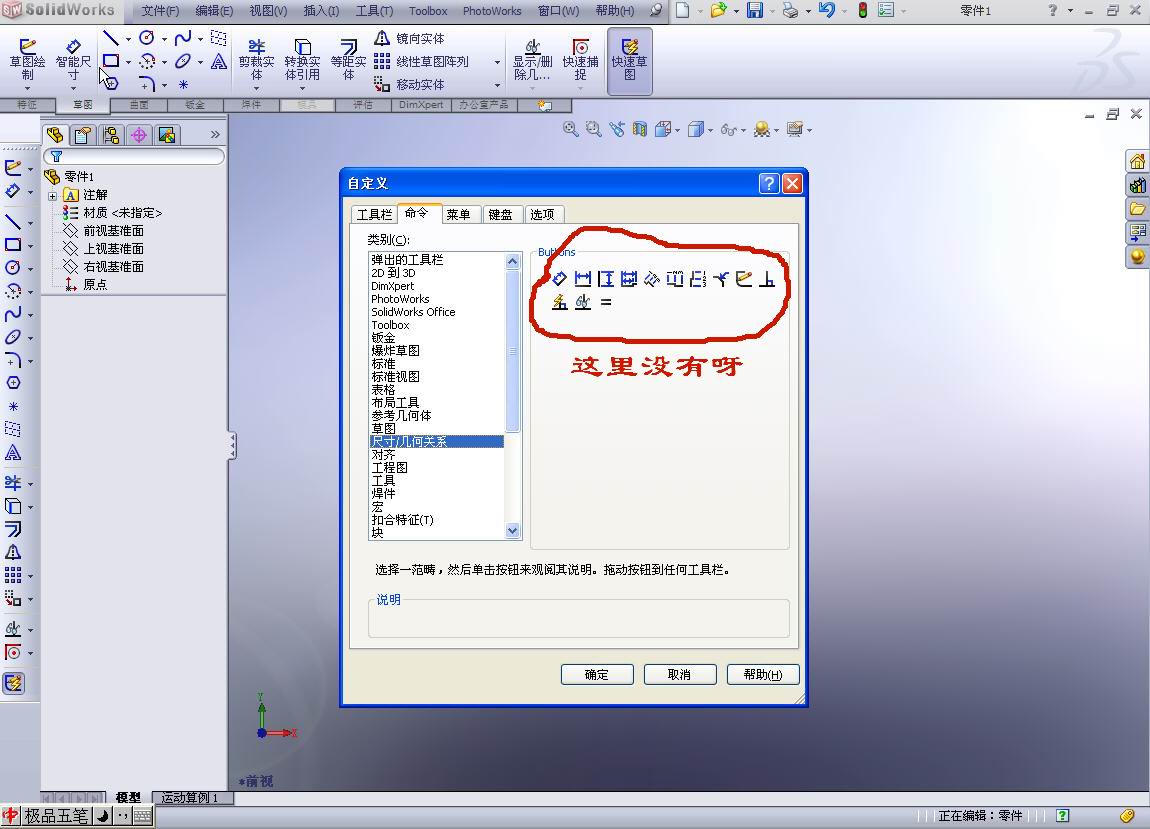Click 移动实体 Move Entities
Screen dimensions: 1150x829
[x=410, y=84]
